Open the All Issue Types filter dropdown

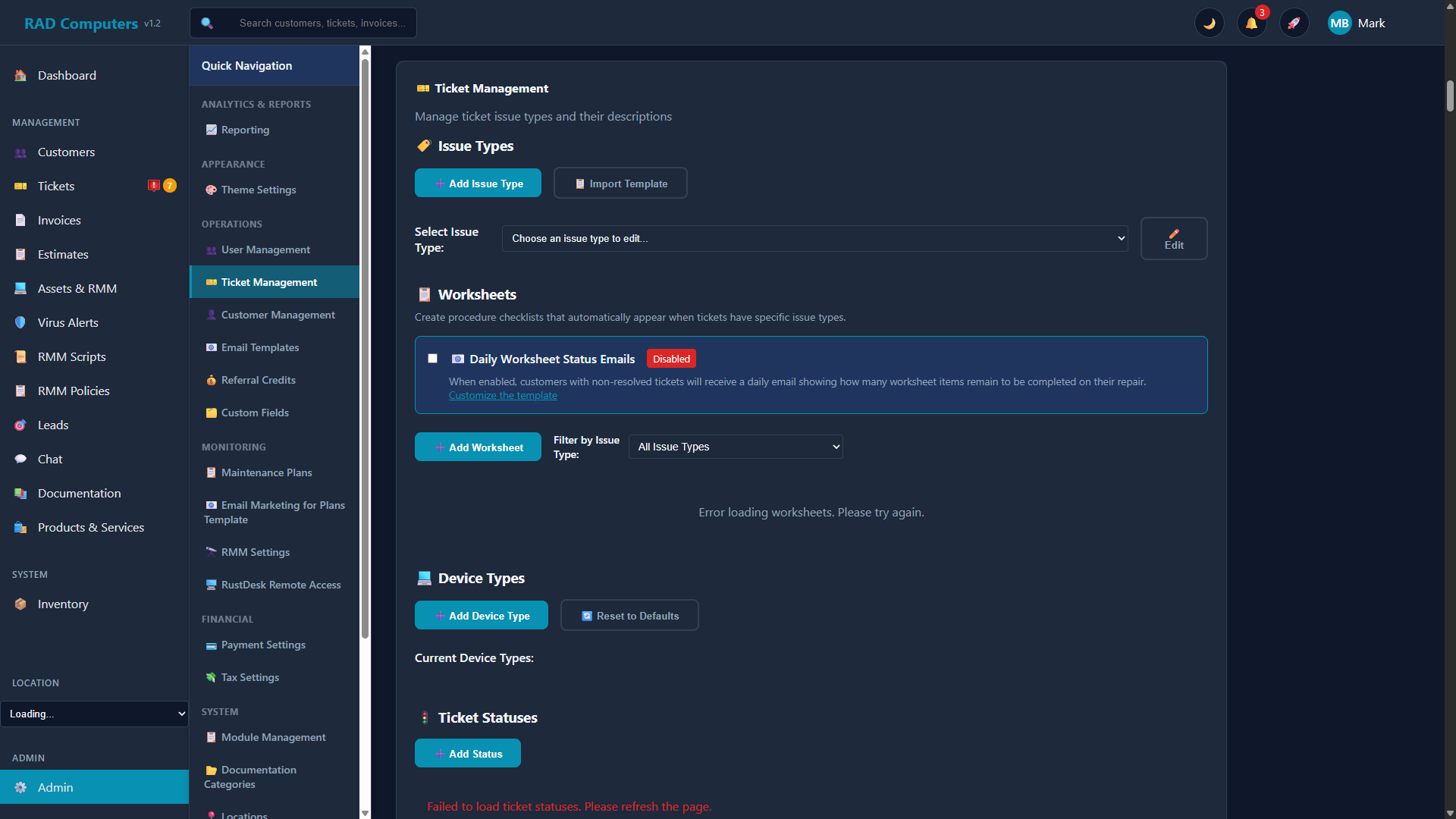coord(735,447)
